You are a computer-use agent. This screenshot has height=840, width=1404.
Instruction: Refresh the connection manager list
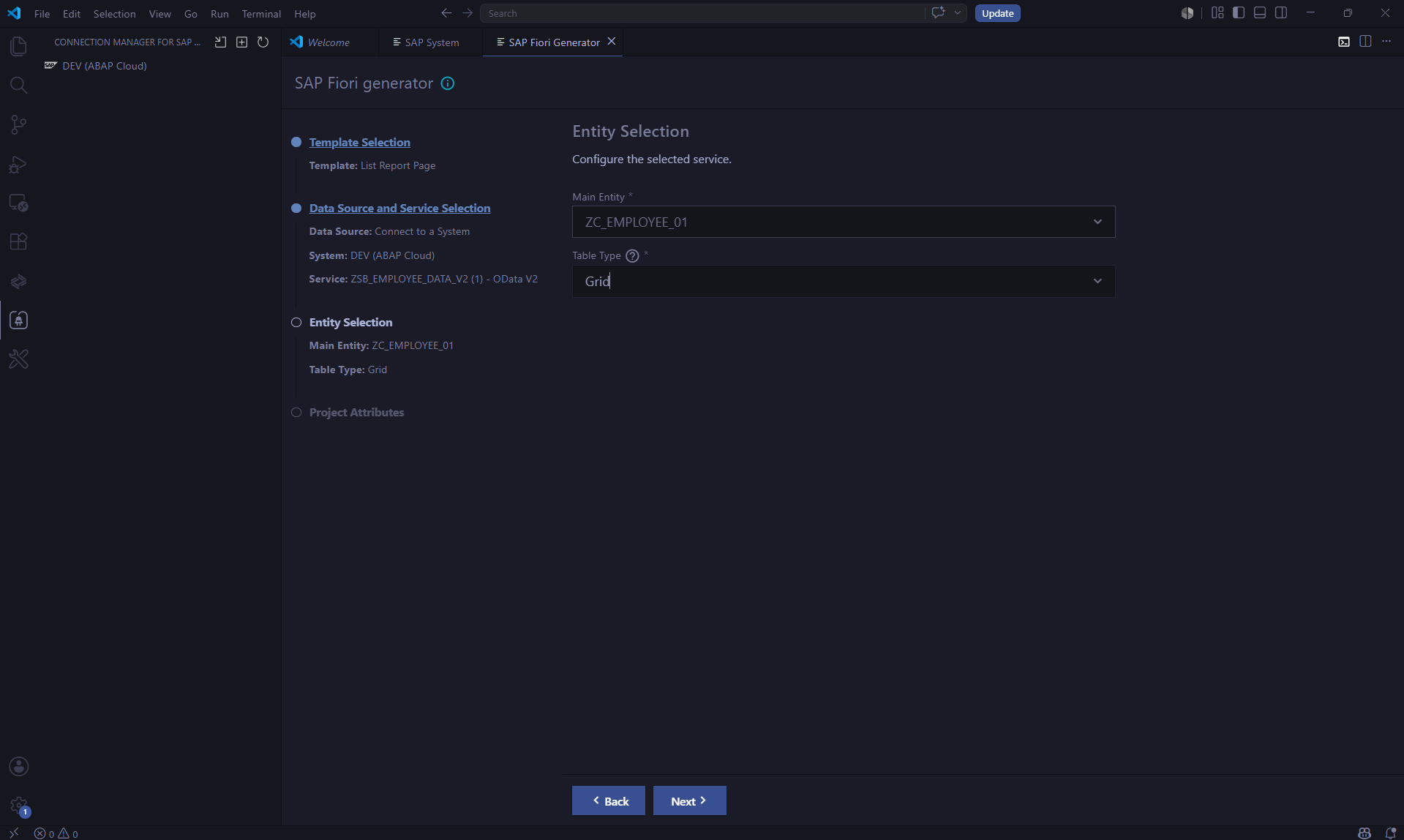tap(263, 42)
